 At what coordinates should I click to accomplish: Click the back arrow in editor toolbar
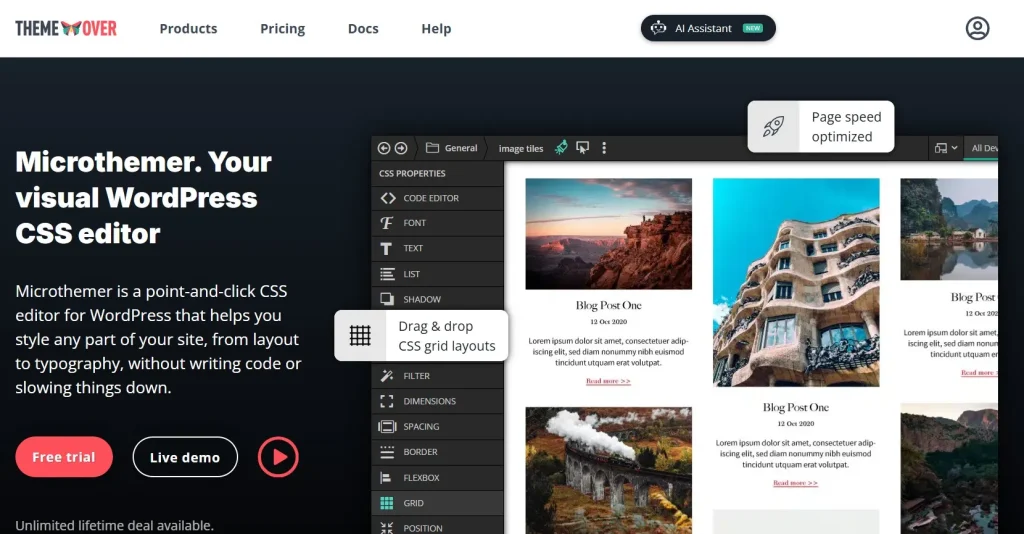(x=384, y=148)
